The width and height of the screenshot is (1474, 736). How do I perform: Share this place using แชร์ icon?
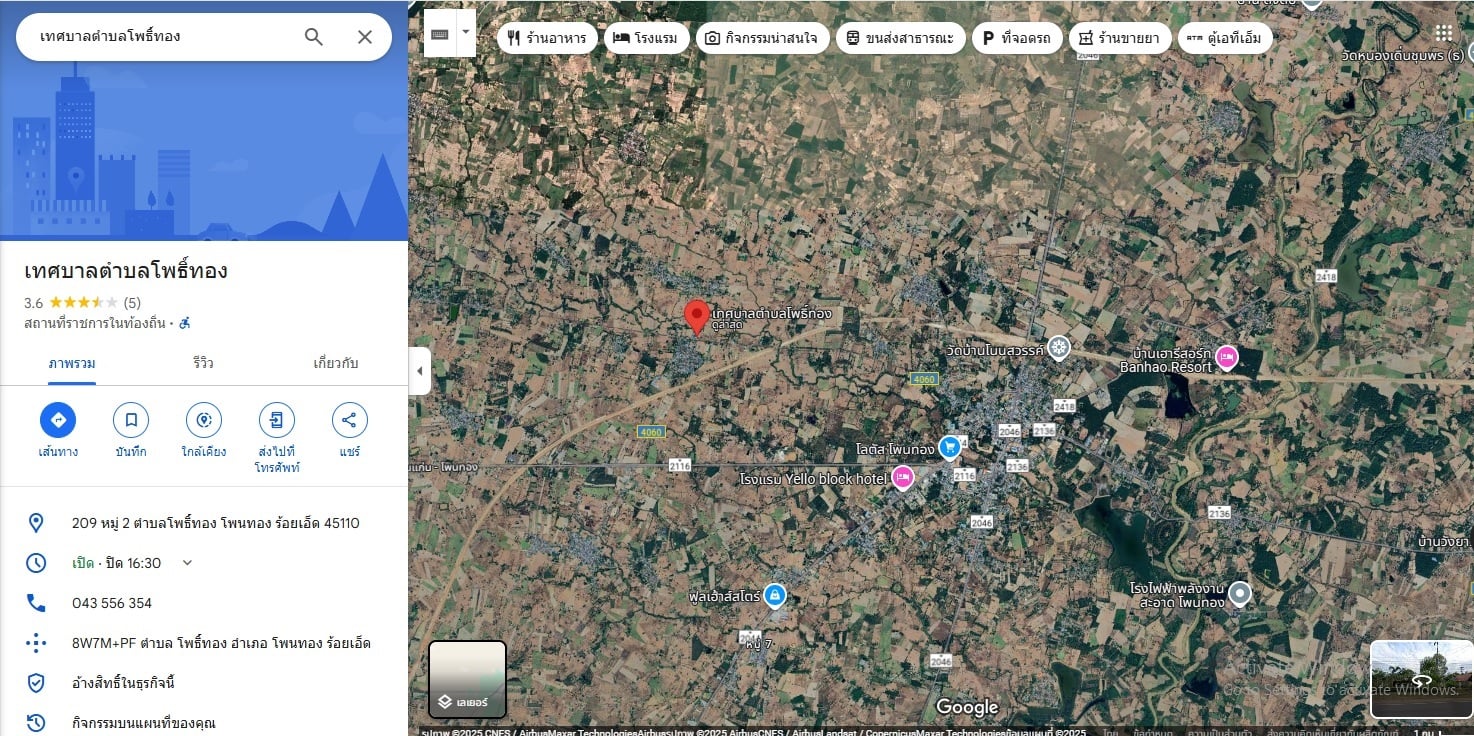tap(349, 420)
